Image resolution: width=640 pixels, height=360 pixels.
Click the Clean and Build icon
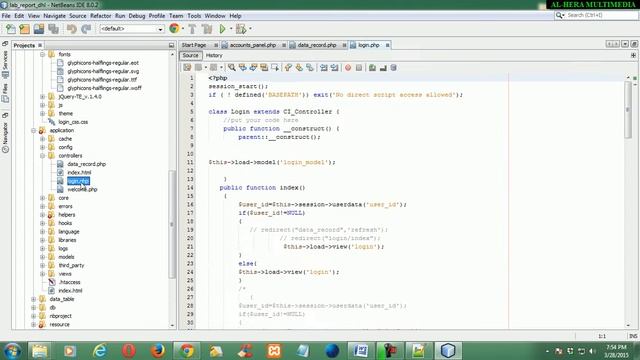click(x=207, y=29)
